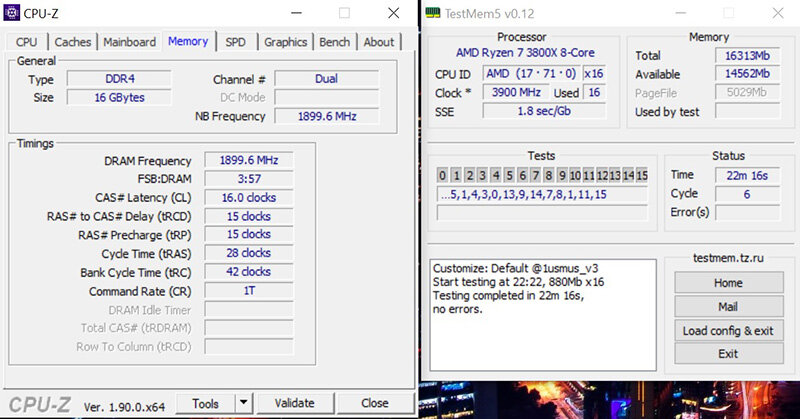Image resolution: width=800 pixels, height=419 pixels.
Task: Click the Available 14562Mb field
Action: click(747, 73)
